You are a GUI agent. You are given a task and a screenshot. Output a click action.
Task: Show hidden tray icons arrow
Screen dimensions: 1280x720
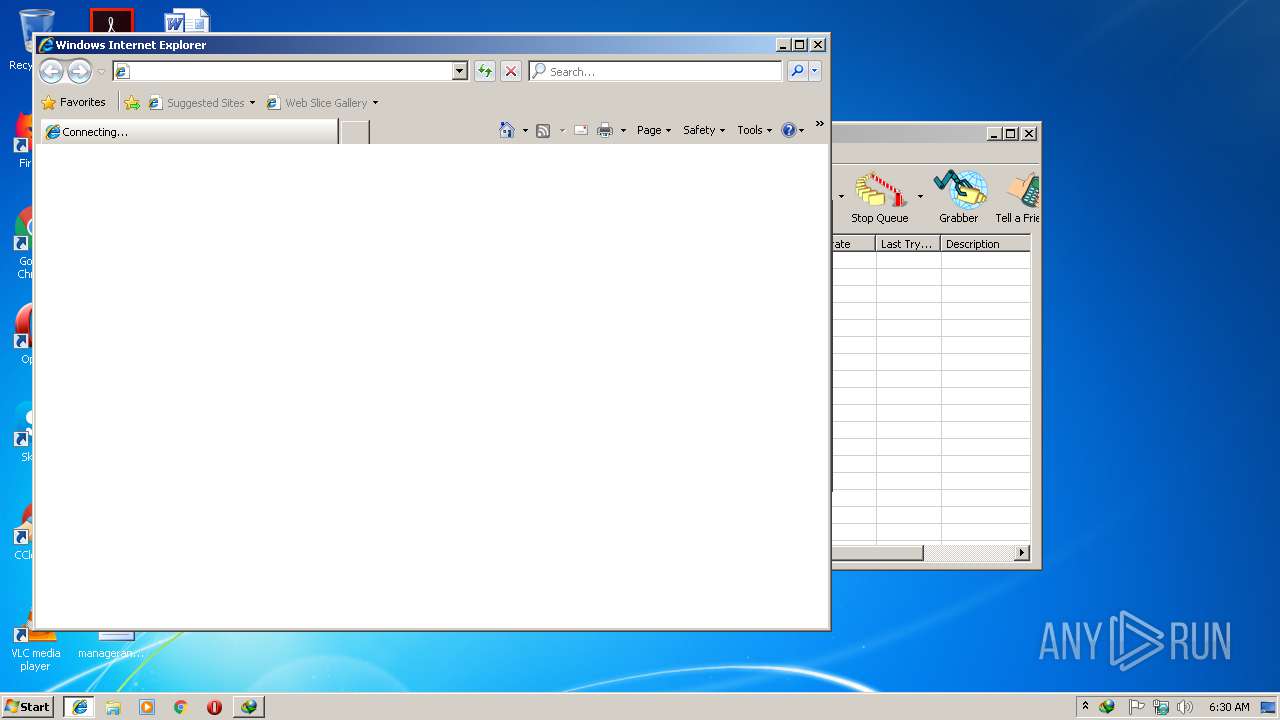click(x=1085, y=706)
